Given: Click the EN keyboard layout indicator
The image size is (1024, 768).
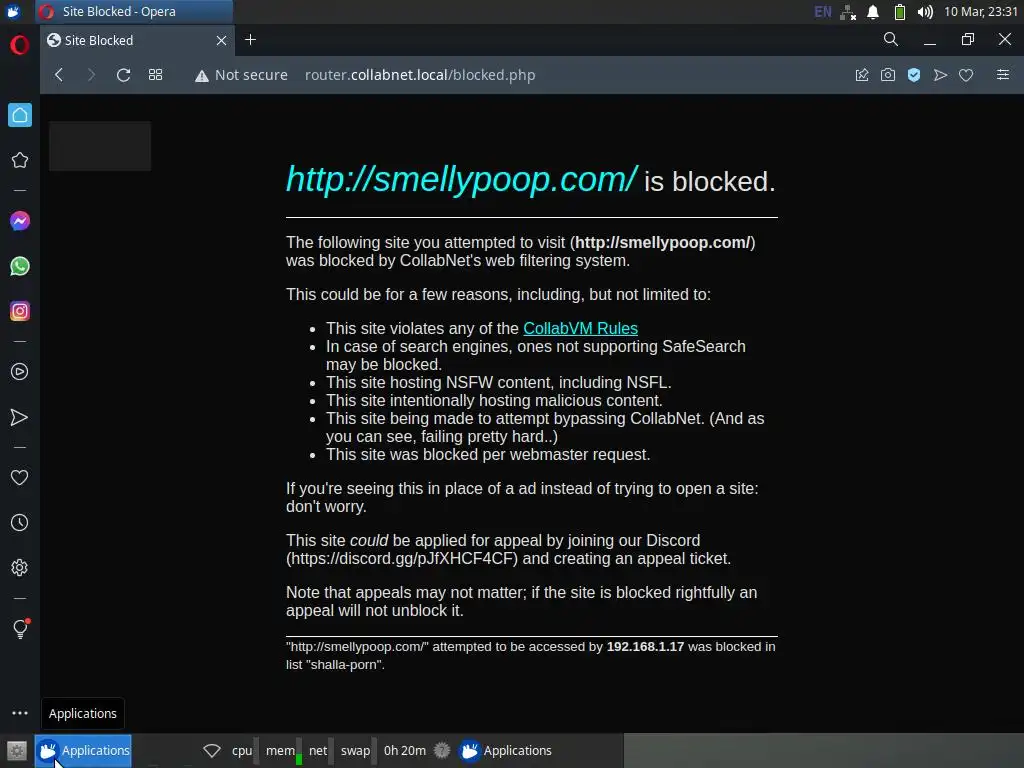Looking at the screenshot, I should click(x=823, y=12).
